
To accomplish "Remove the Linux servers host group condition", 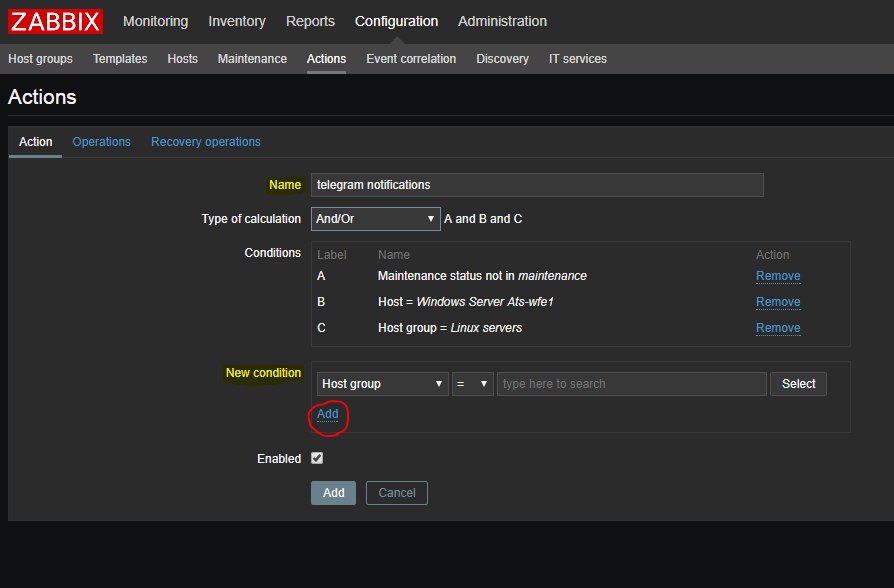I will 777,328.
